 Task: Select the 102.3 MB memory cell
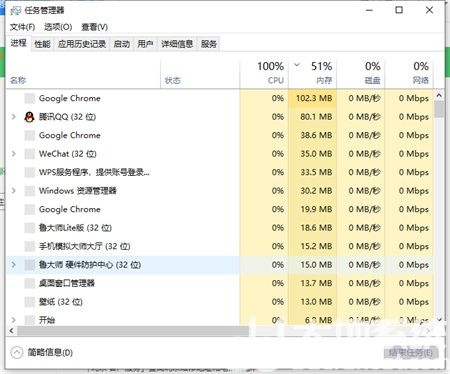click(x=313, y=98)
